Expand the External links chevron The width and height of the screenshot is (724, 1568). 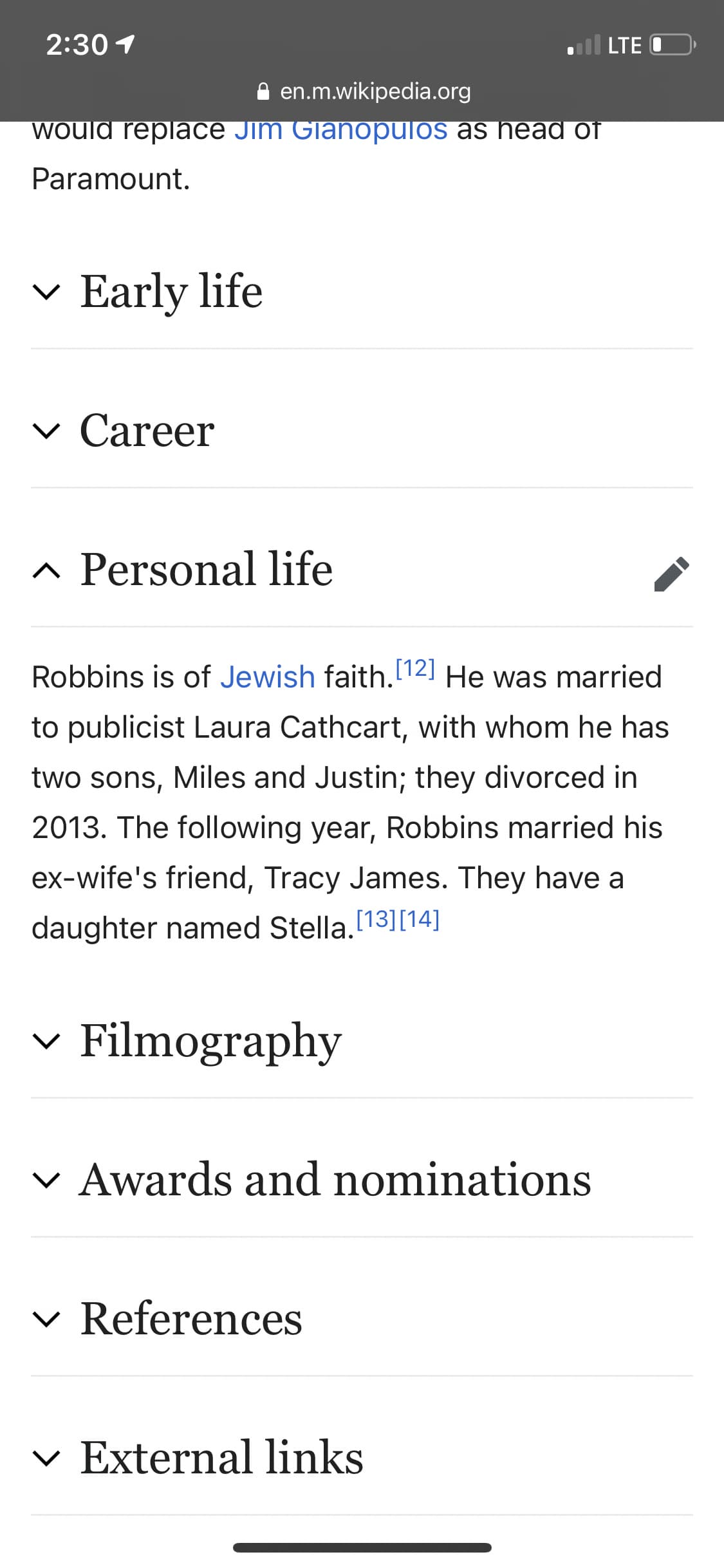tap(46, 1458)
